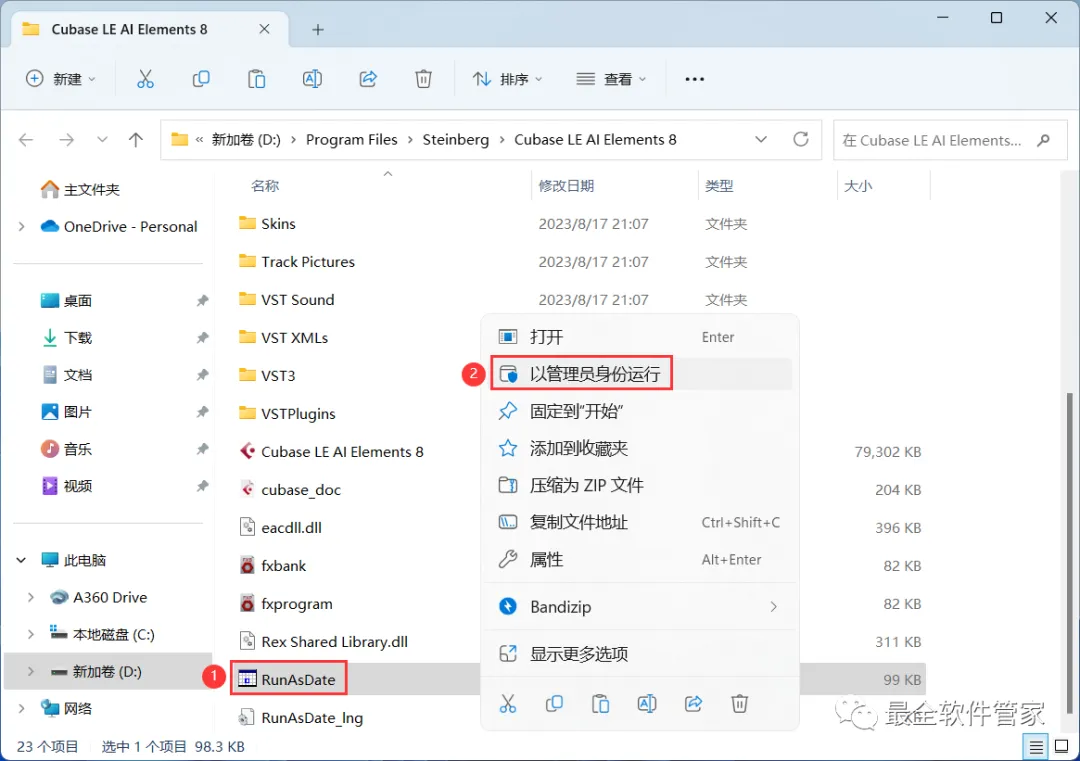
Task: Click the search magnifier icon
Action: pos(1043,140)
